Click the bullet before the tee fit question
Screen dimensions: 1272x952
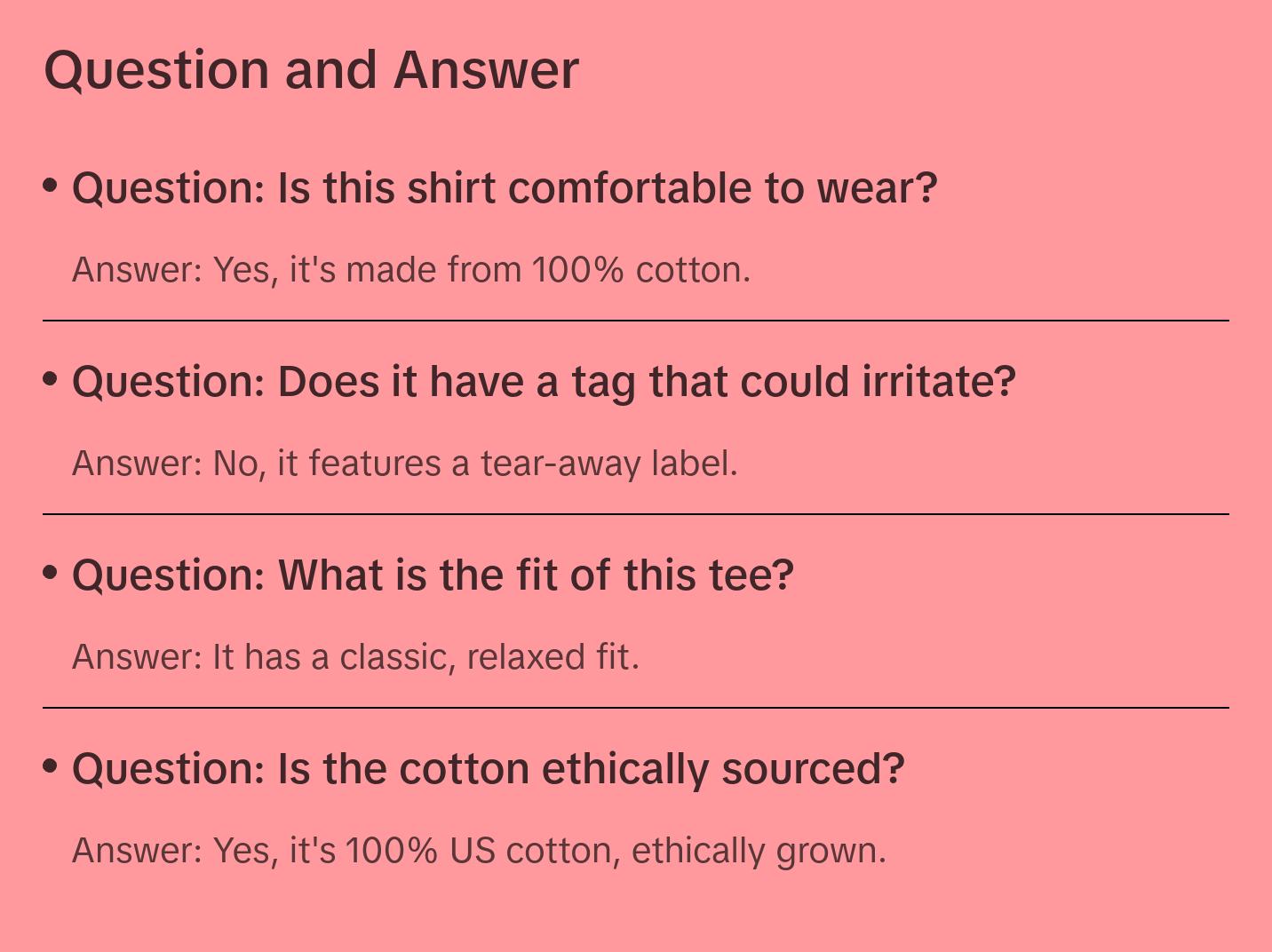point(51,573)
